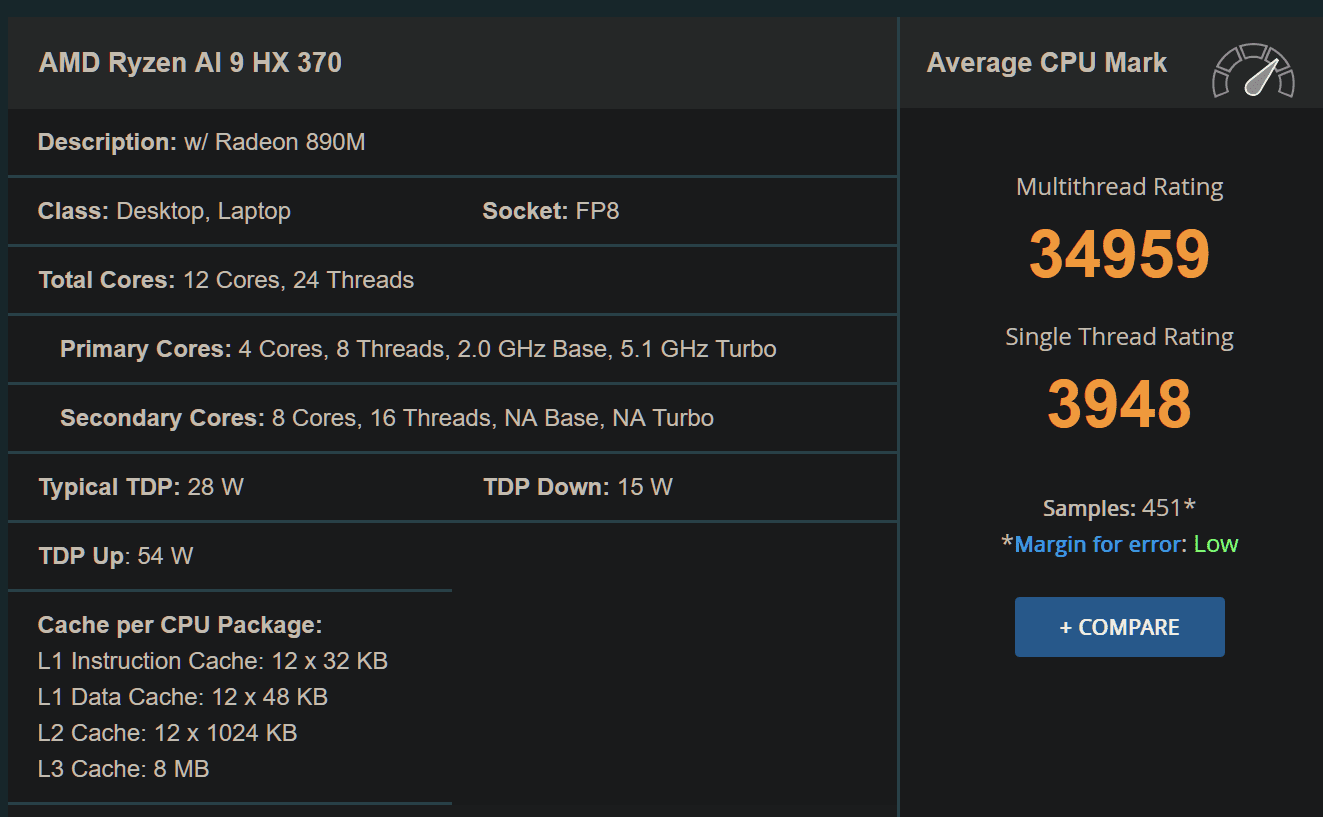Click the Primary Cores specification row
The height and width of the screenshot is (817, 1323).
452,349
